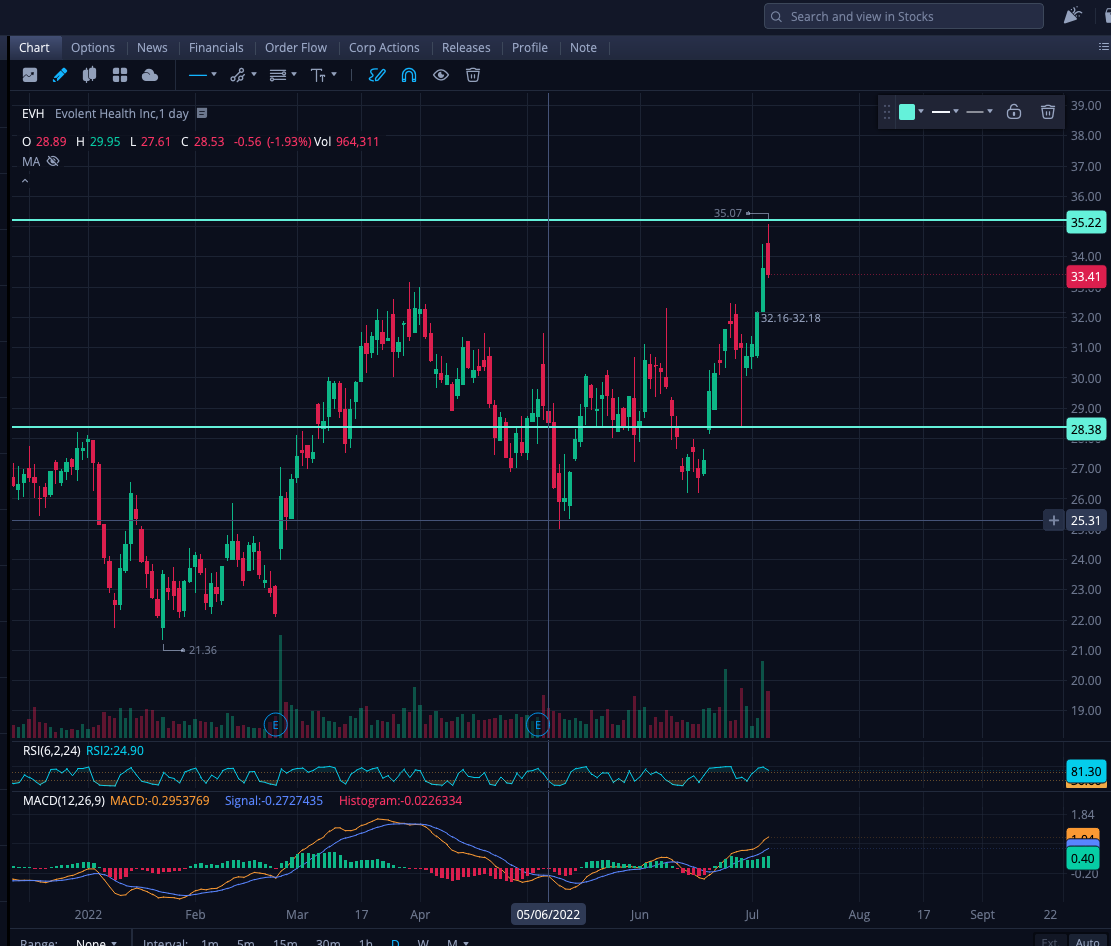Open line style dropdown
This screenshot has height=946, width=1111.
coord(979,112)
